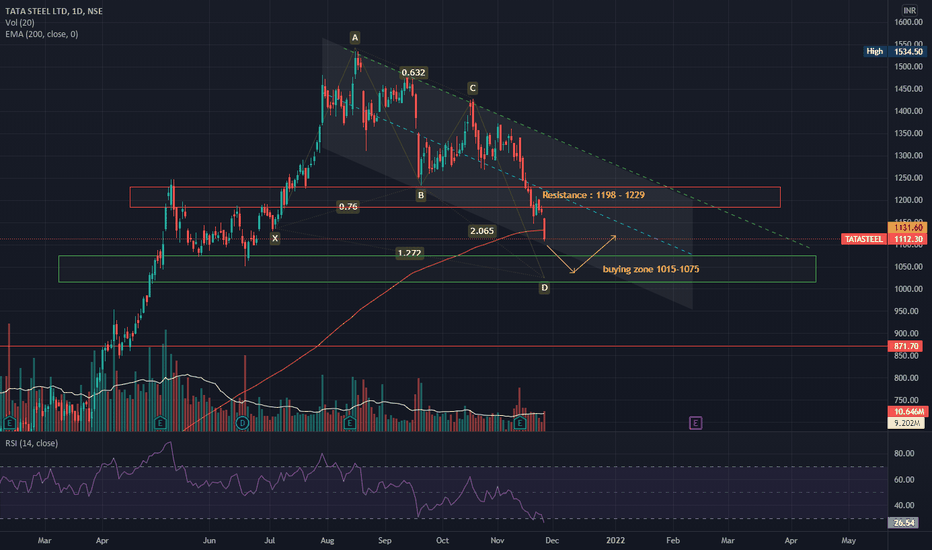
Task: Click the Jun label on the time axis
Action: click(x=209, y=540)
